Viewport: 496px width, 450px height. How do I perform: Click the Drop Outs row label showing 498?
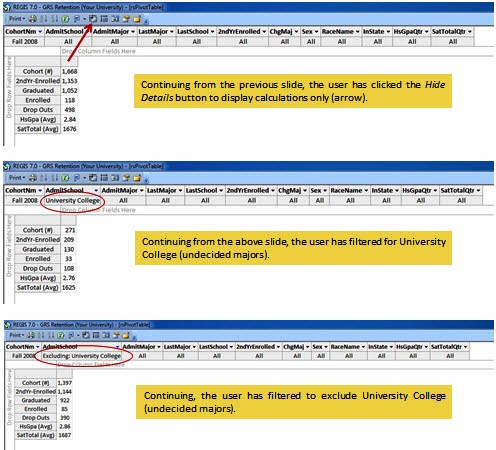point(38,110)
